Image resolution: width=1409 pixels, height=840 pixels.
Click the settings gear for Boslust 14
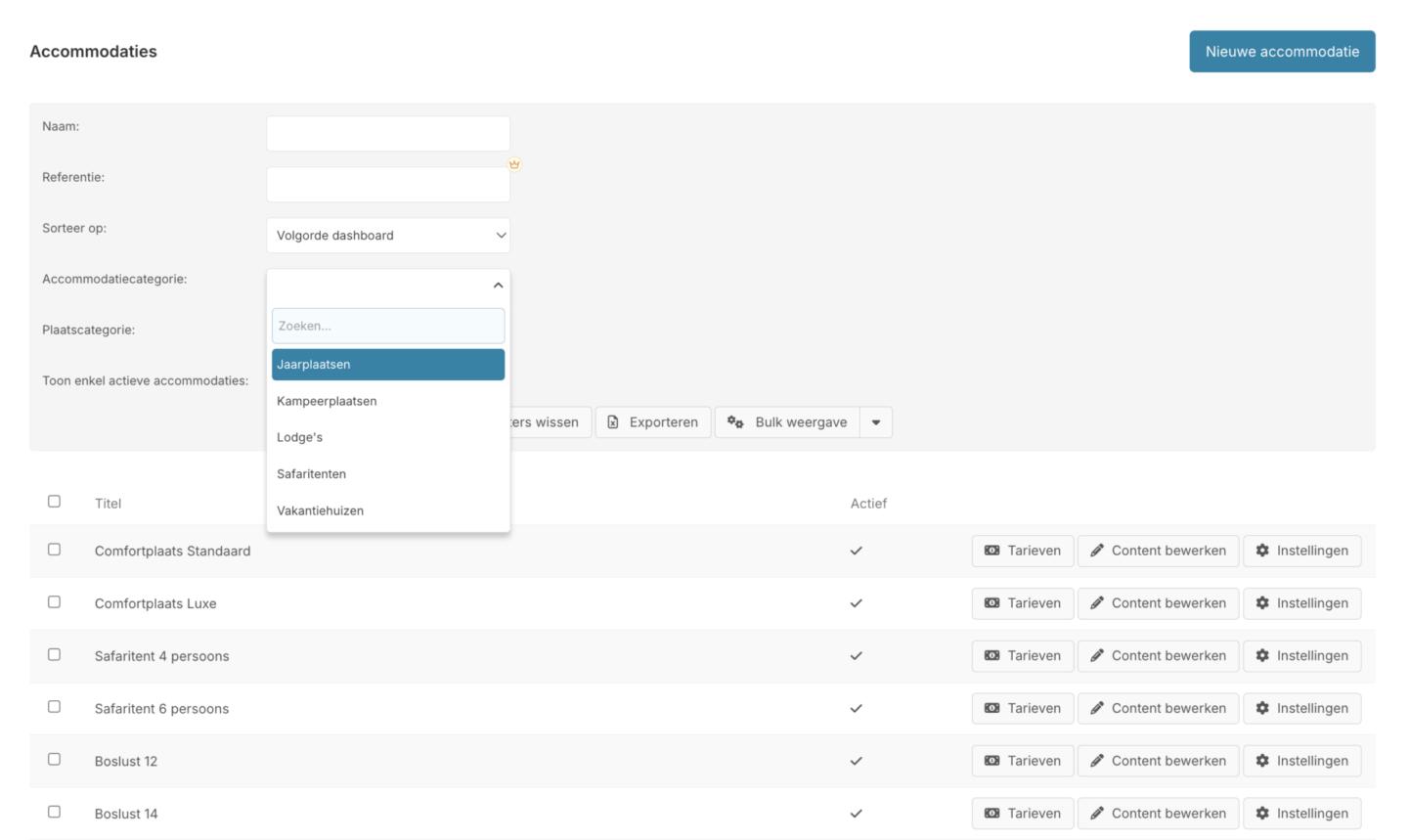point(1262,814)
